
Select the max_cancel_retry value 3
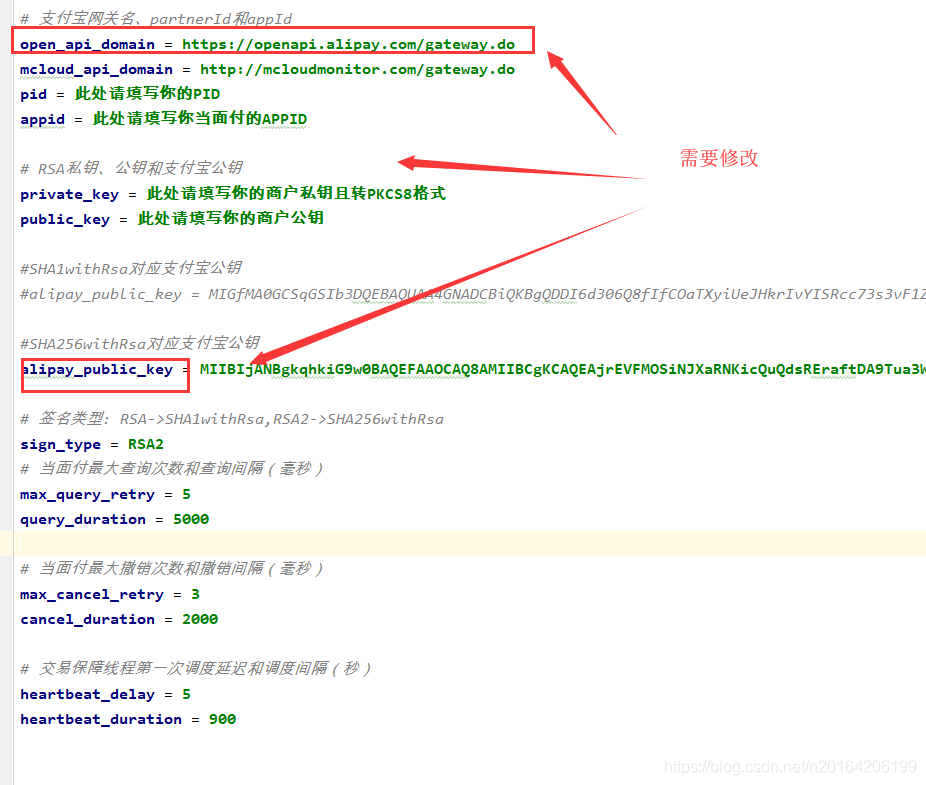click(195, 594)
